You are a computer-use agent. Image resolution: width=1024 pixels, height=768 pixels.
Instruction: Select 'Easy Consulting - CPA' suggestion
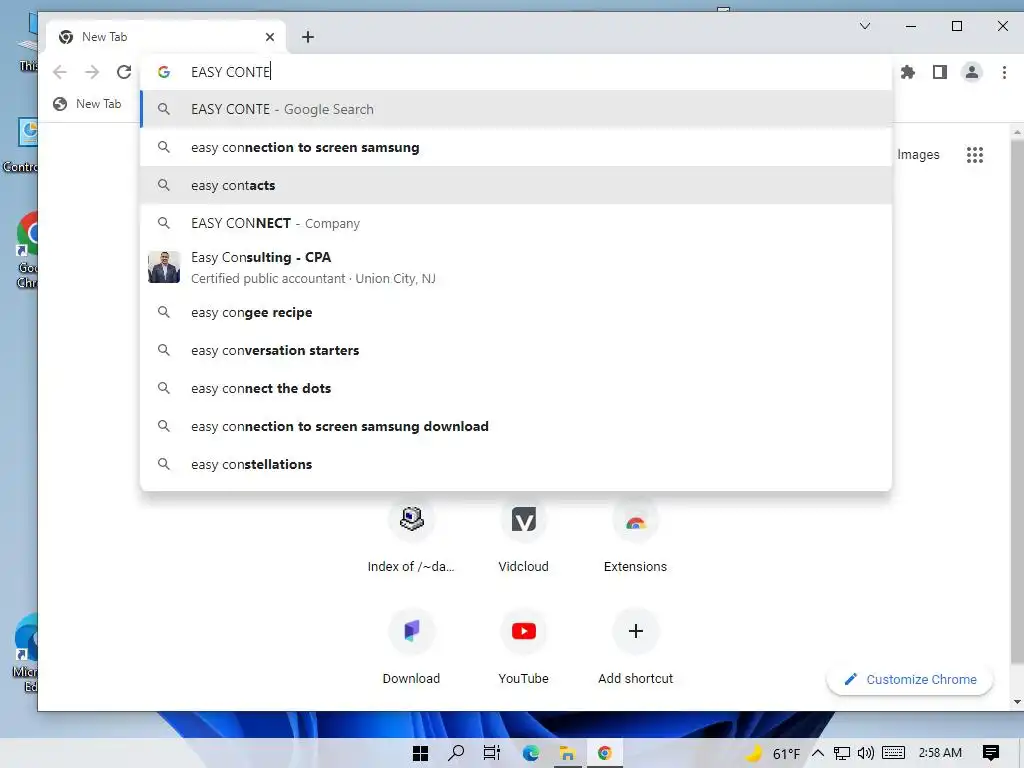516,268
